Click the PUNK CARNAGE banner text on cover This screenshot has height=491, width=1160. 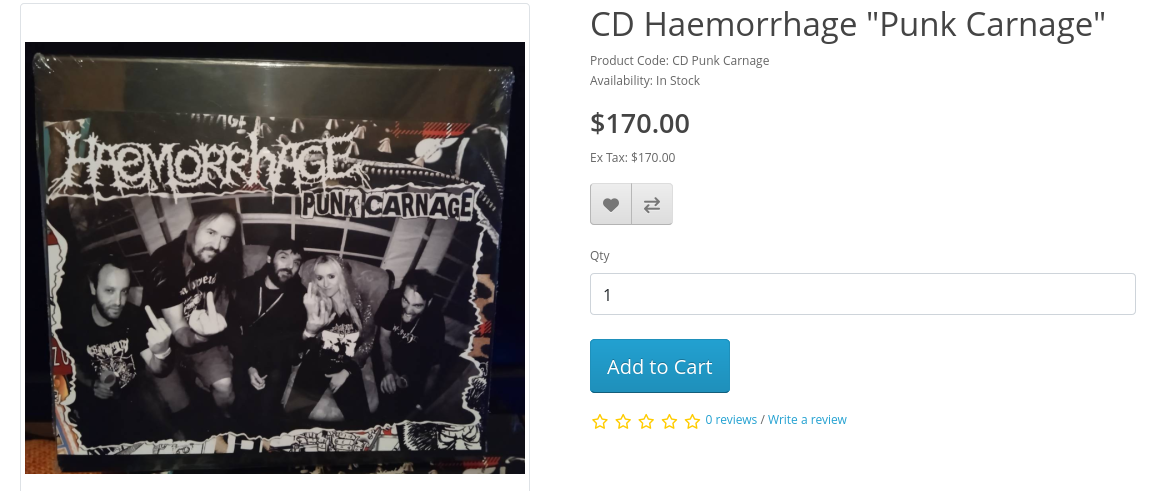tap(385, 206)
